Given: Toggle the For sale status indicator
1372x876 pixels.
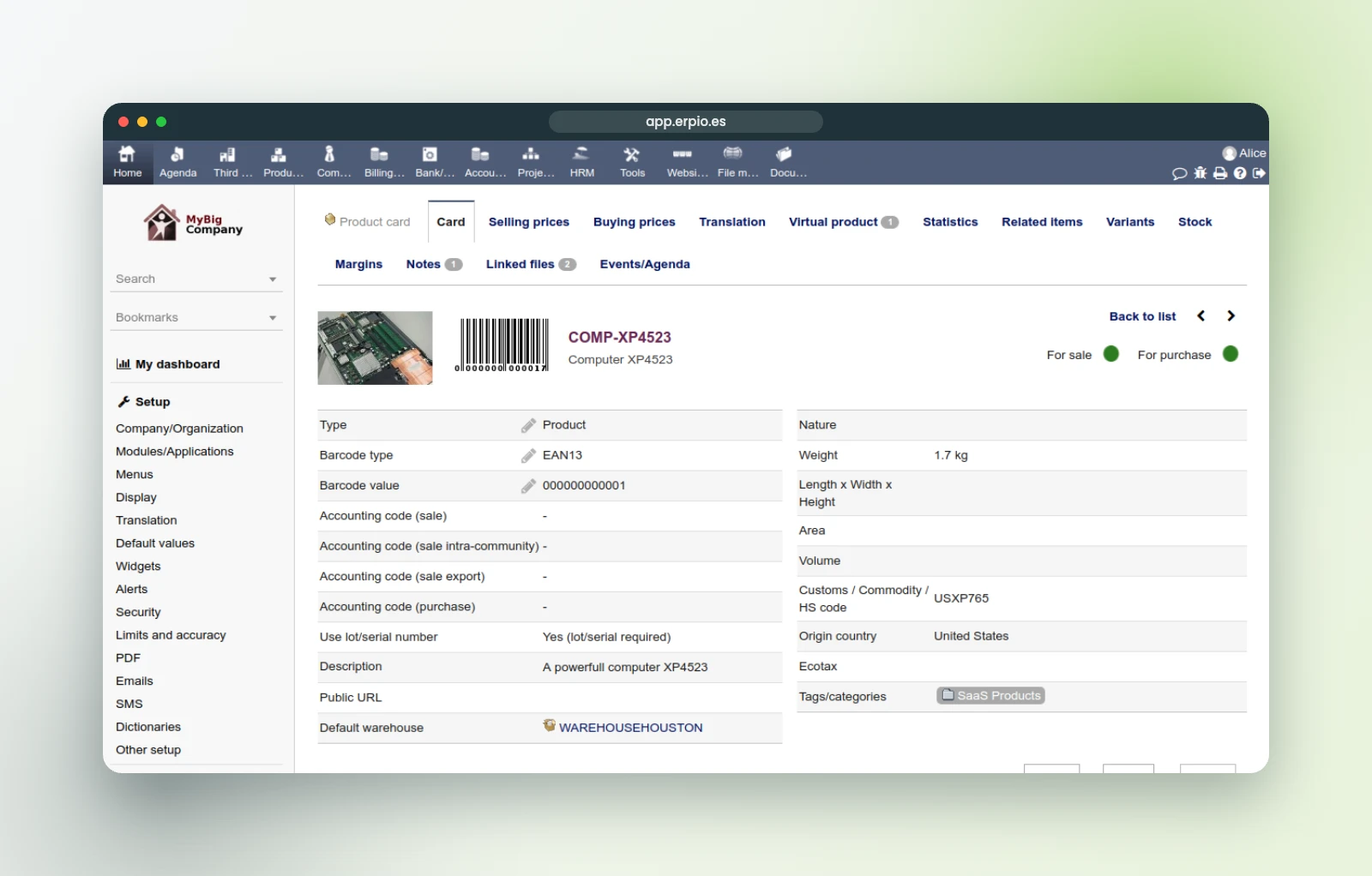Looking at the screenshot, I should click(1111, 354).
